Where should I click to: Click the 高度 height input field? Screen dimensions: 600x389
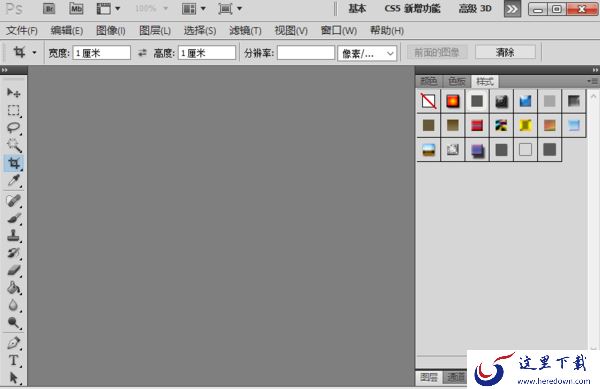point(207,53)
